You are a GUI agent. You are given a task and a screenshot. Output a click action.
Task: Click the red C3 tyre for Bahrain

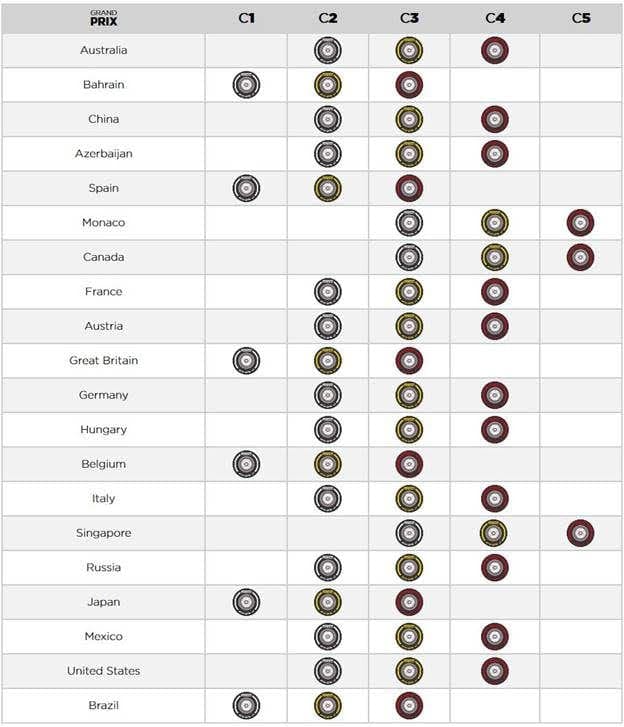click(409, 85)
